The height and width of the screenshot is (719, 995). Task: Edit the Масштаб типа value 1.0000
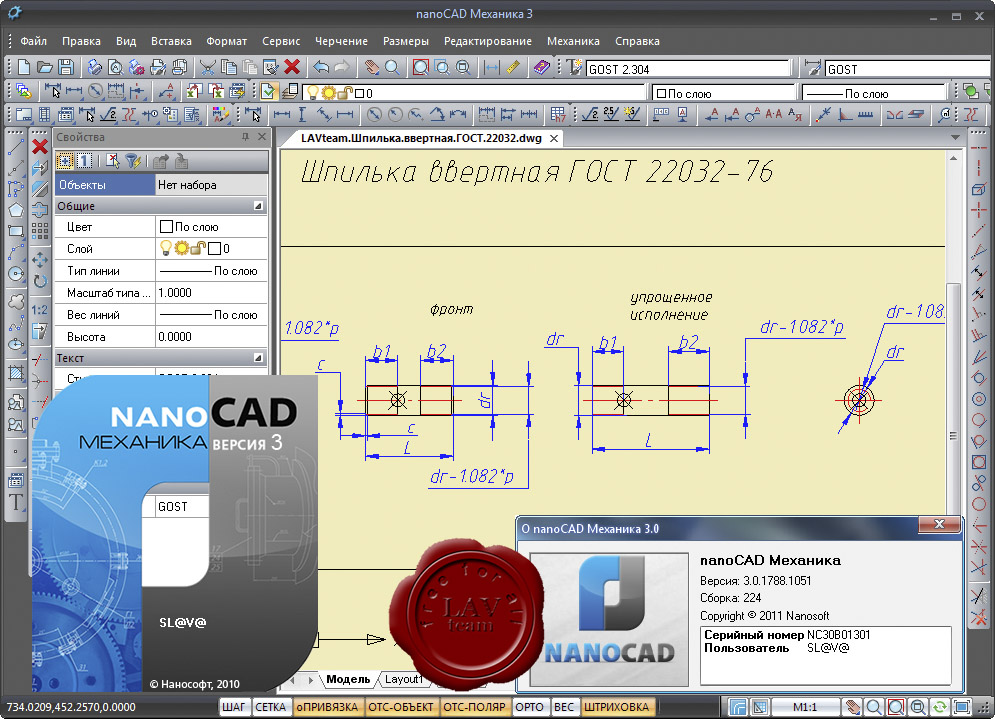tap(211, 293)
